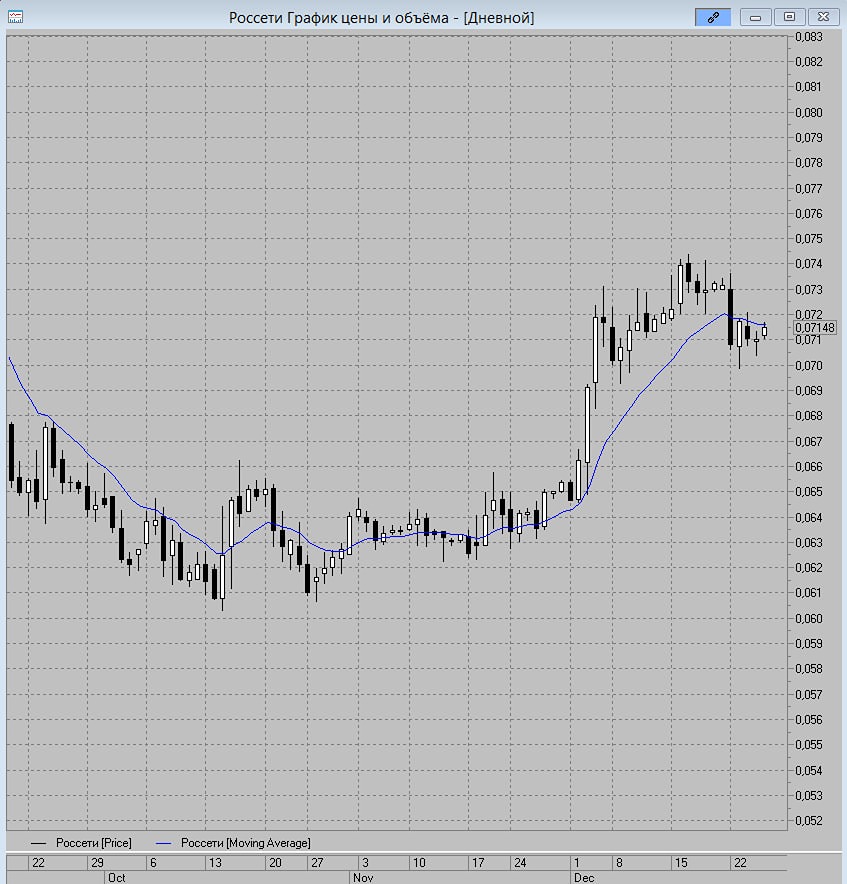
Task: Click the 0,063 price axis label
Action: [809, 543]
